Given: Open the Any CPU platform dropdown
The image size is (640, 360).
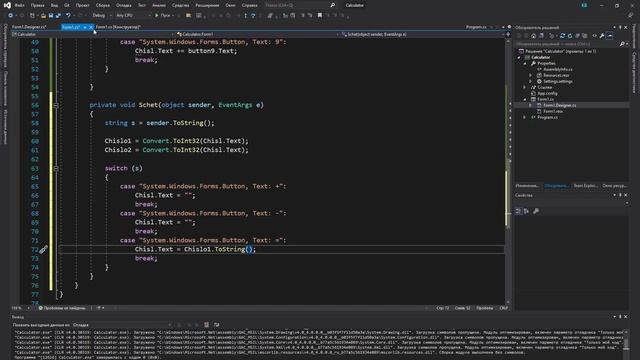Looking at the screenshot, I should tap(133, 15).
